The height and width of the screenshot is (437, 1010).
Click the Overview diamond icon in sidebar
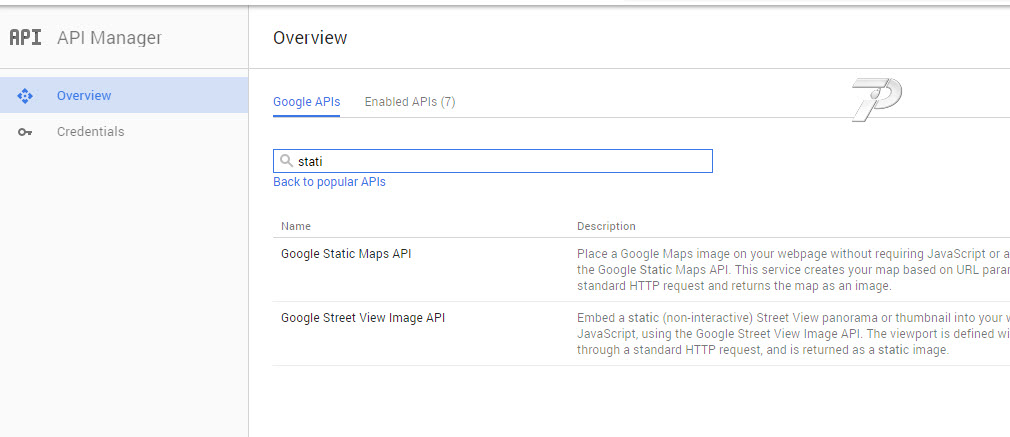tap(25, 95)
